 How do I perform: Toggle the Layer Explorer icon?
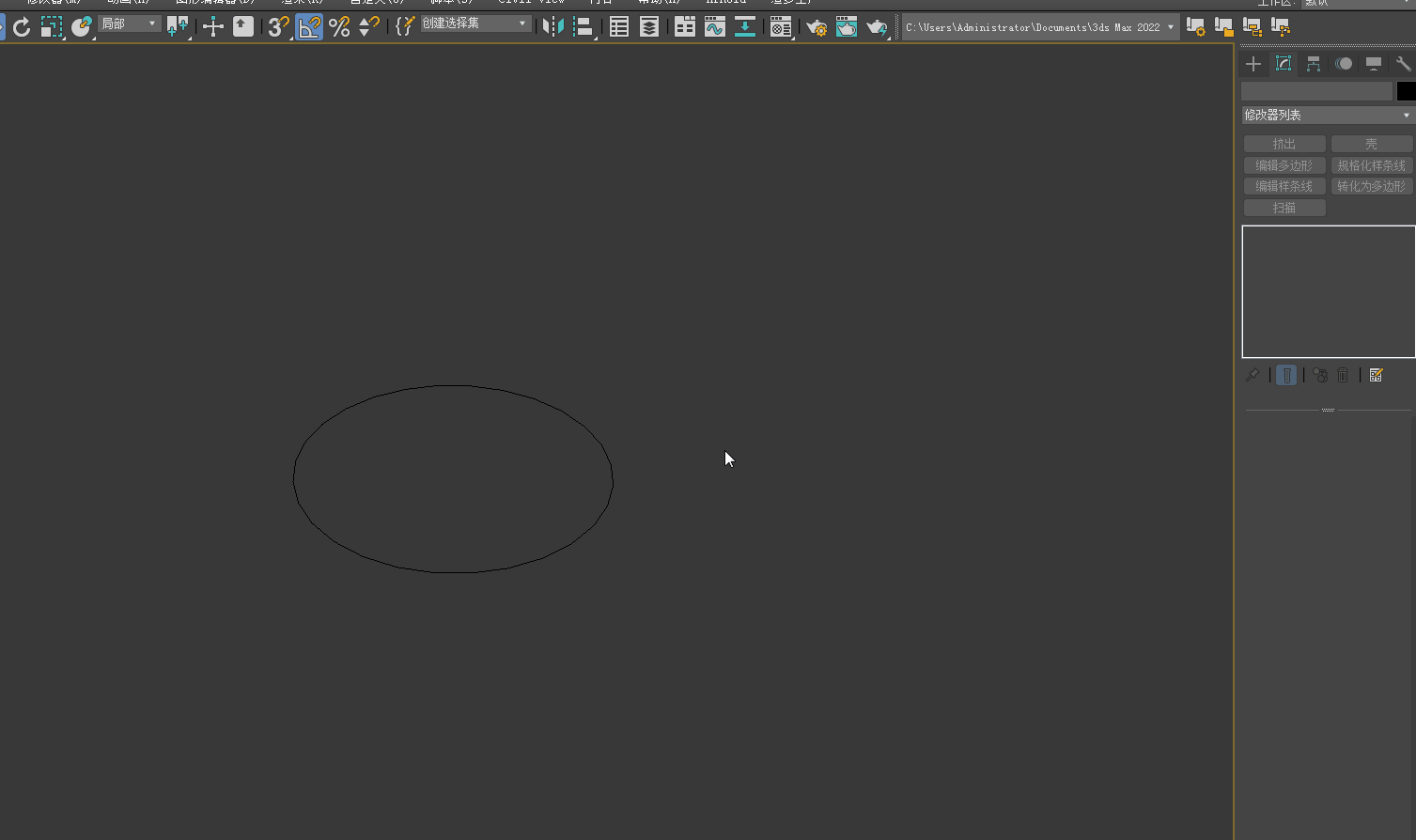649,27
